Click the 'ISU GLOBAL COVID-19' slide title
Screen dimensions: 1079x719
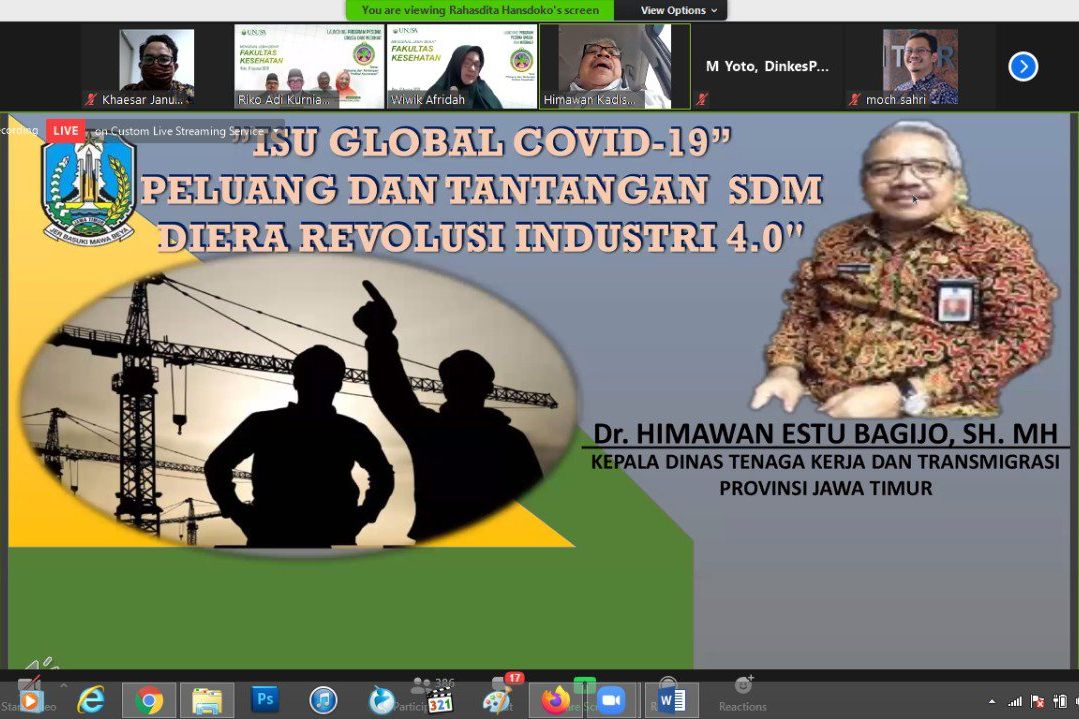[x=482, y=142]
